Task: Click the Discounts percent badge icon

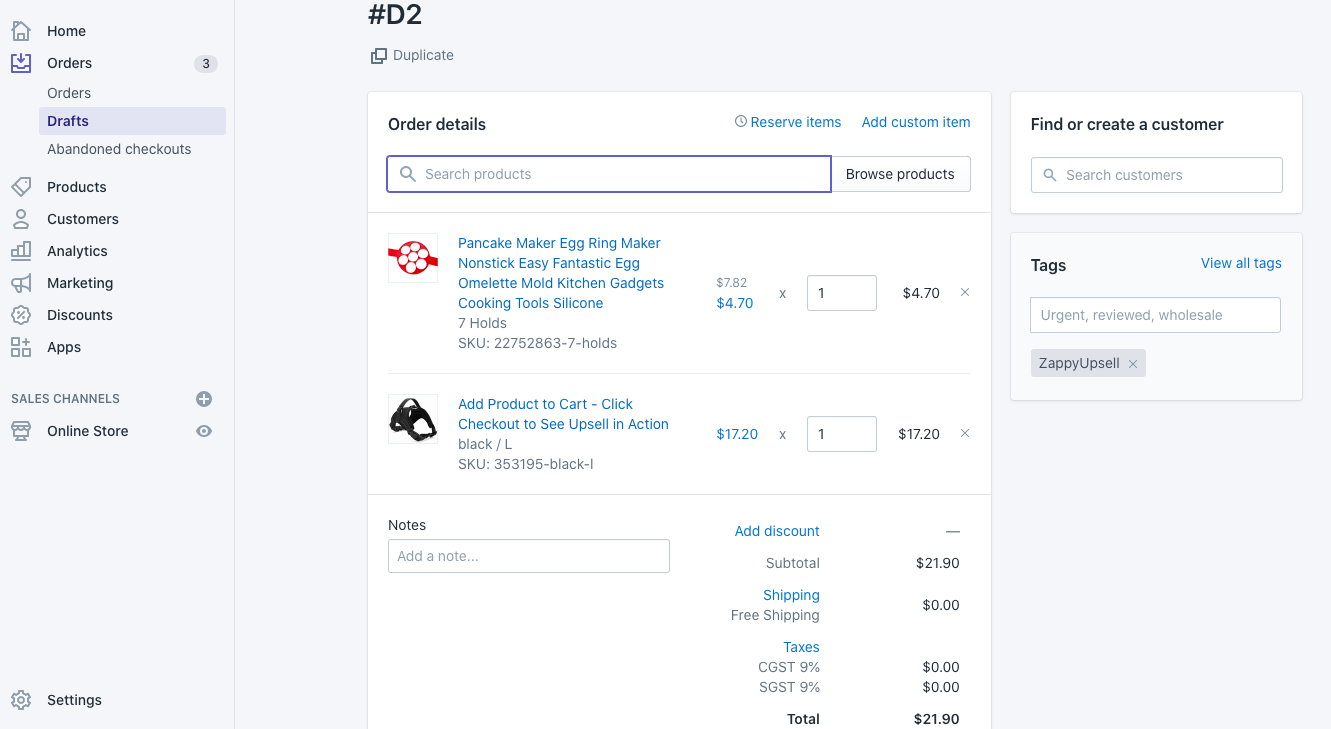Action: pyautogui.click(x=21, y=315)
